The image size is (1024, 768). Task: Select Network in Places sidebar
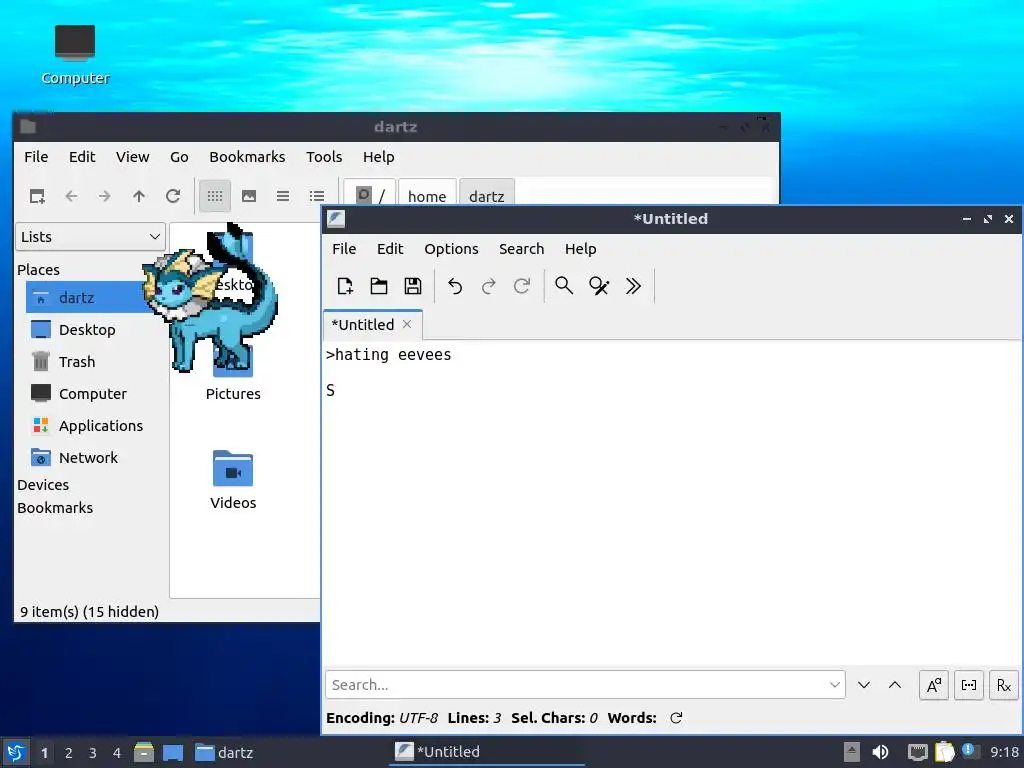point(90,458)
